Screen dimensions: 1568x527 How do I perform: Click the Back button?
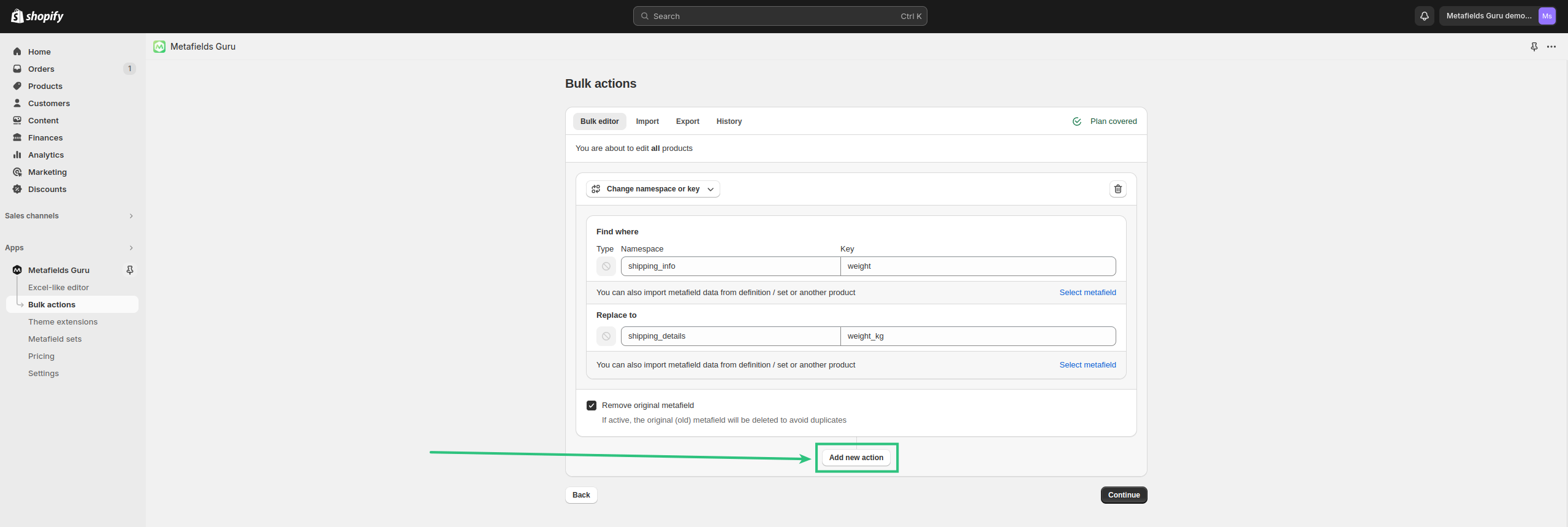(581, 495)
